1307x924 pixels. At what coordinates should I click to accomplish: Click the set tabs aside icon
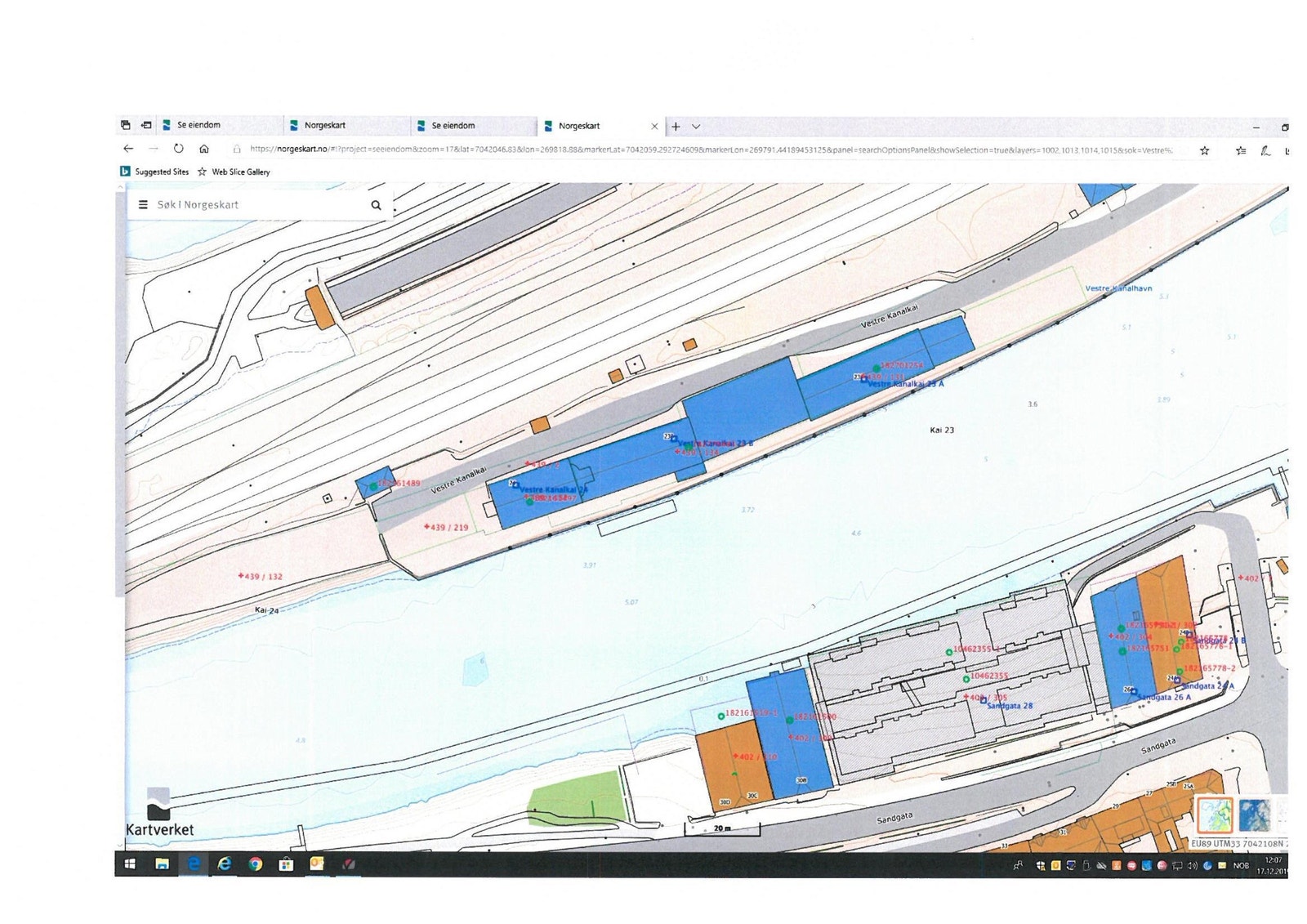(146, 125)
